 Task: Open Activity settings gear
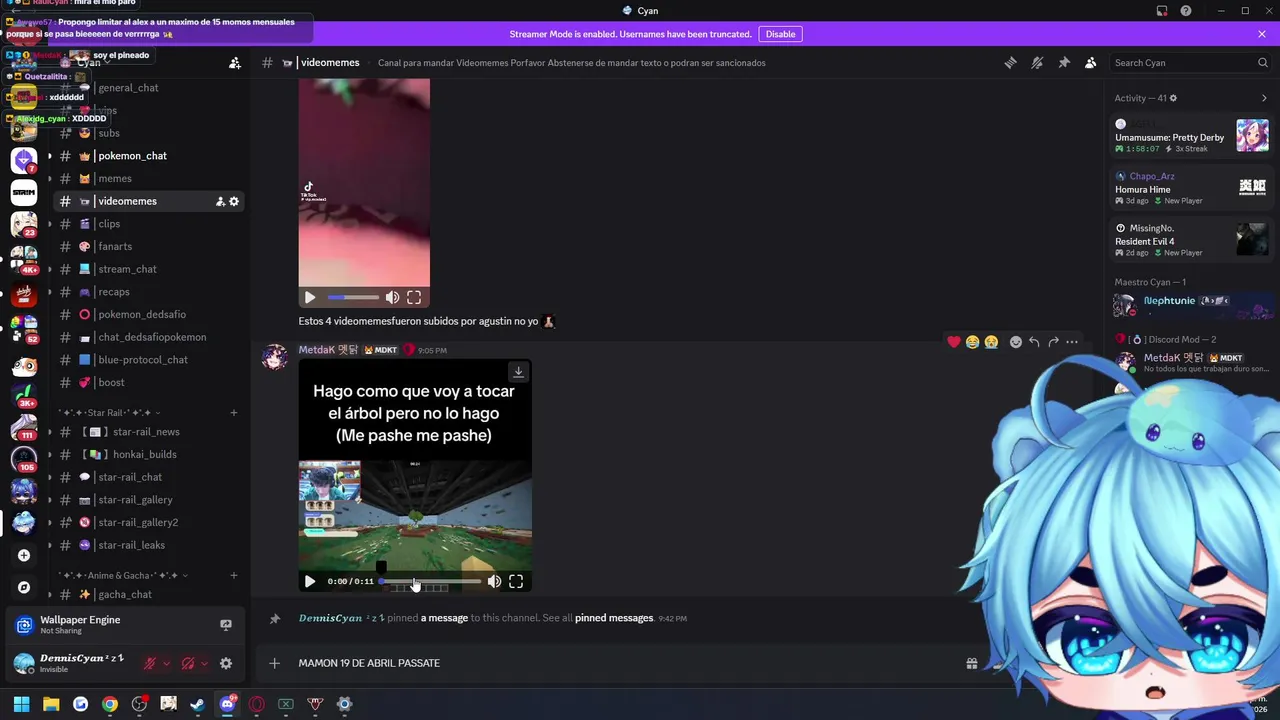(x=1173, y=98)
